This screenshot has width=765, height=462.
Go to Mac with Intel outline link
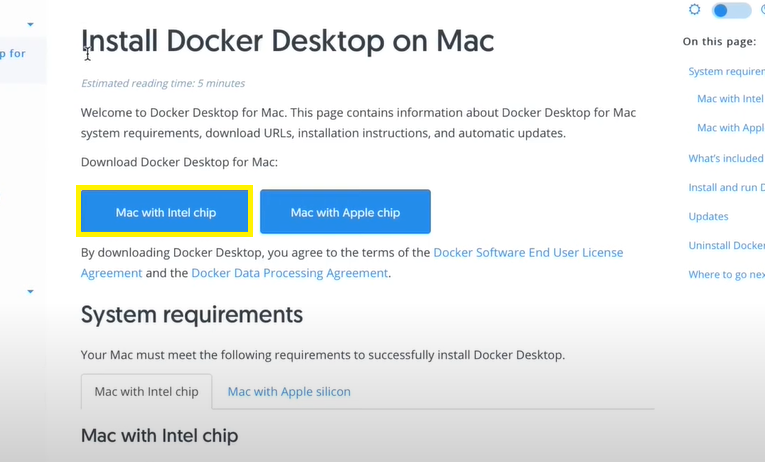click(730, 99)
